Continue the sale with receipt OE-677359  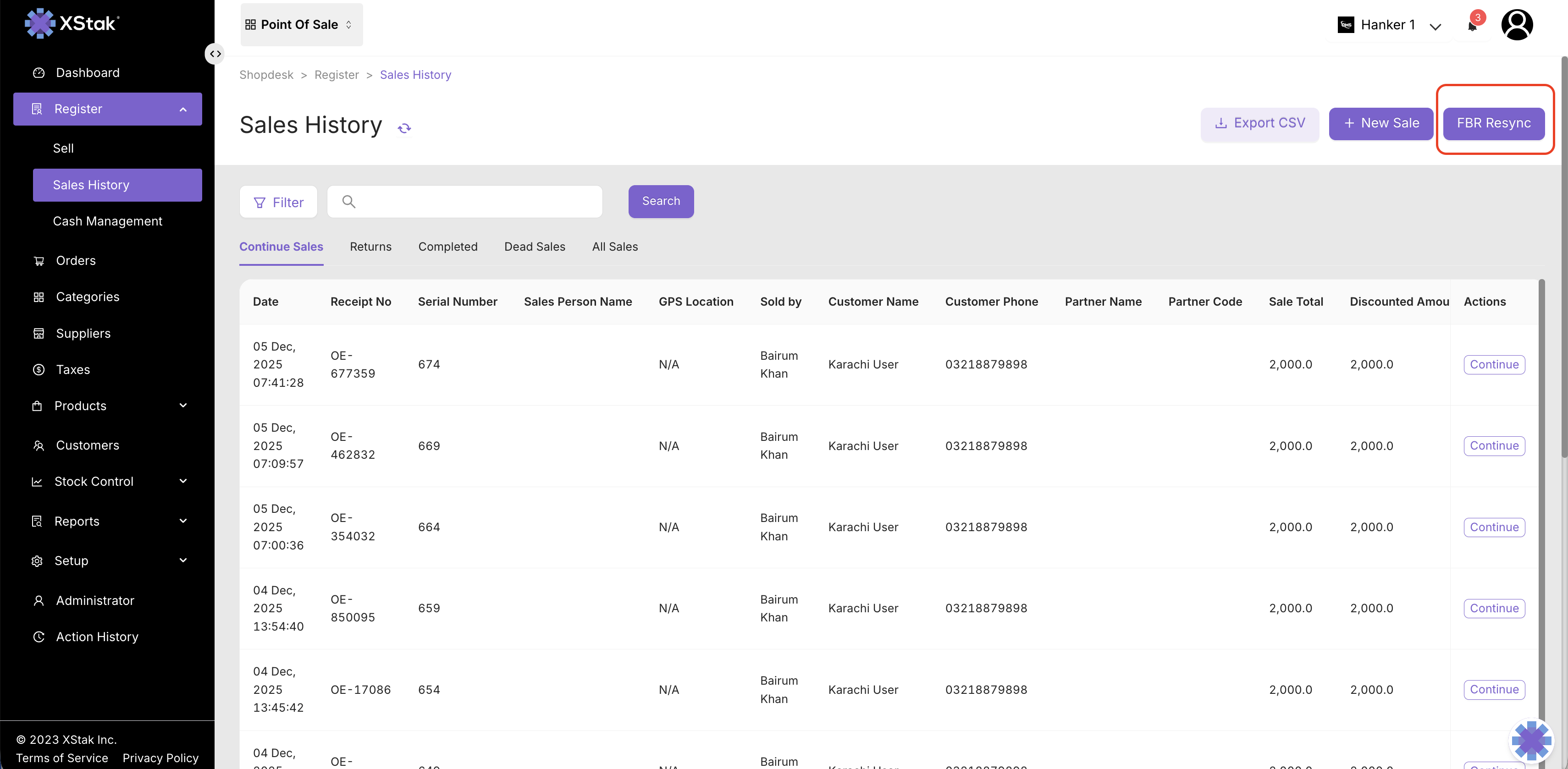pos(1494,364)
